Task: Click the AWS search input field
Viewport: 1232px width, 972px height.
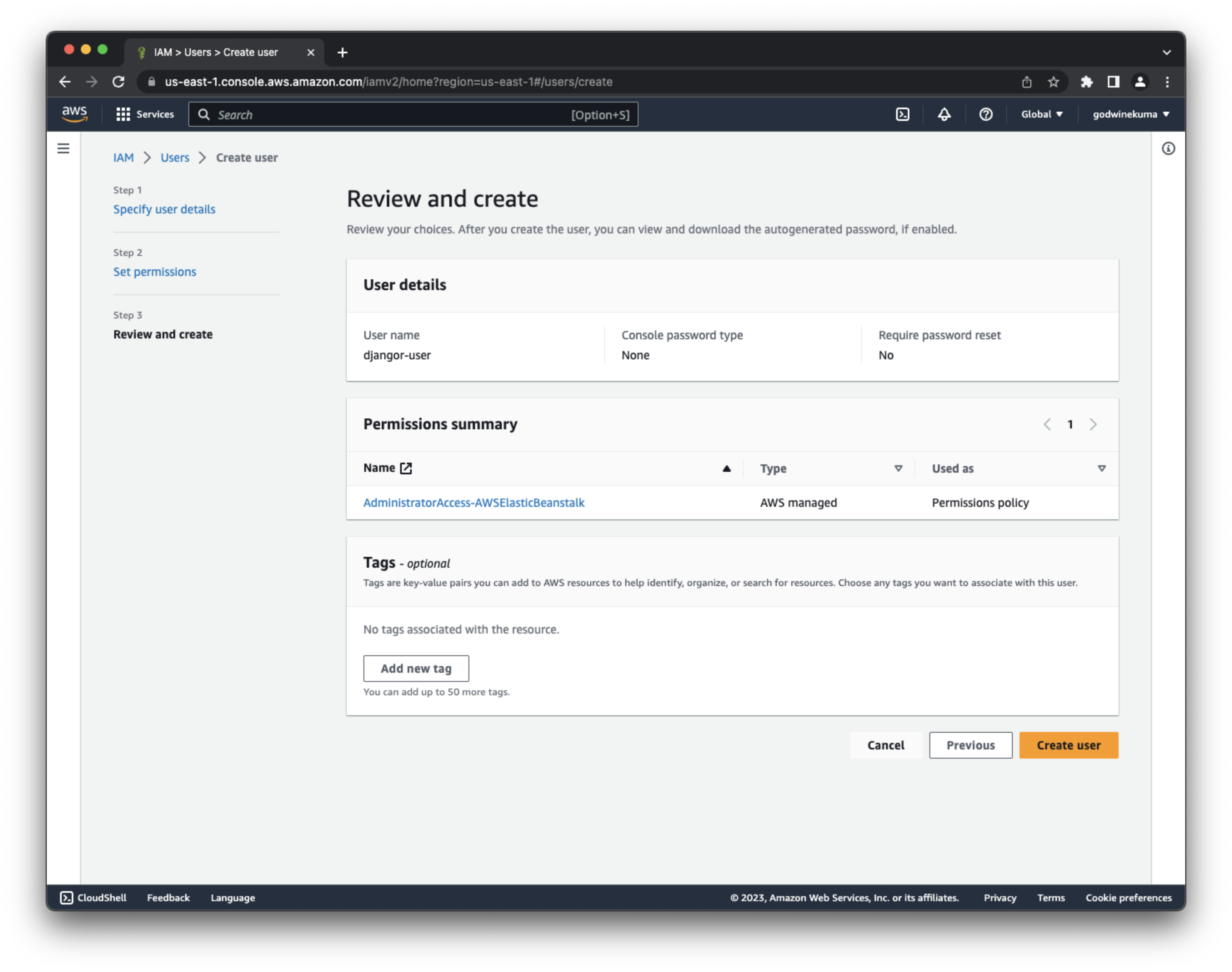Action: pos(393,115)
